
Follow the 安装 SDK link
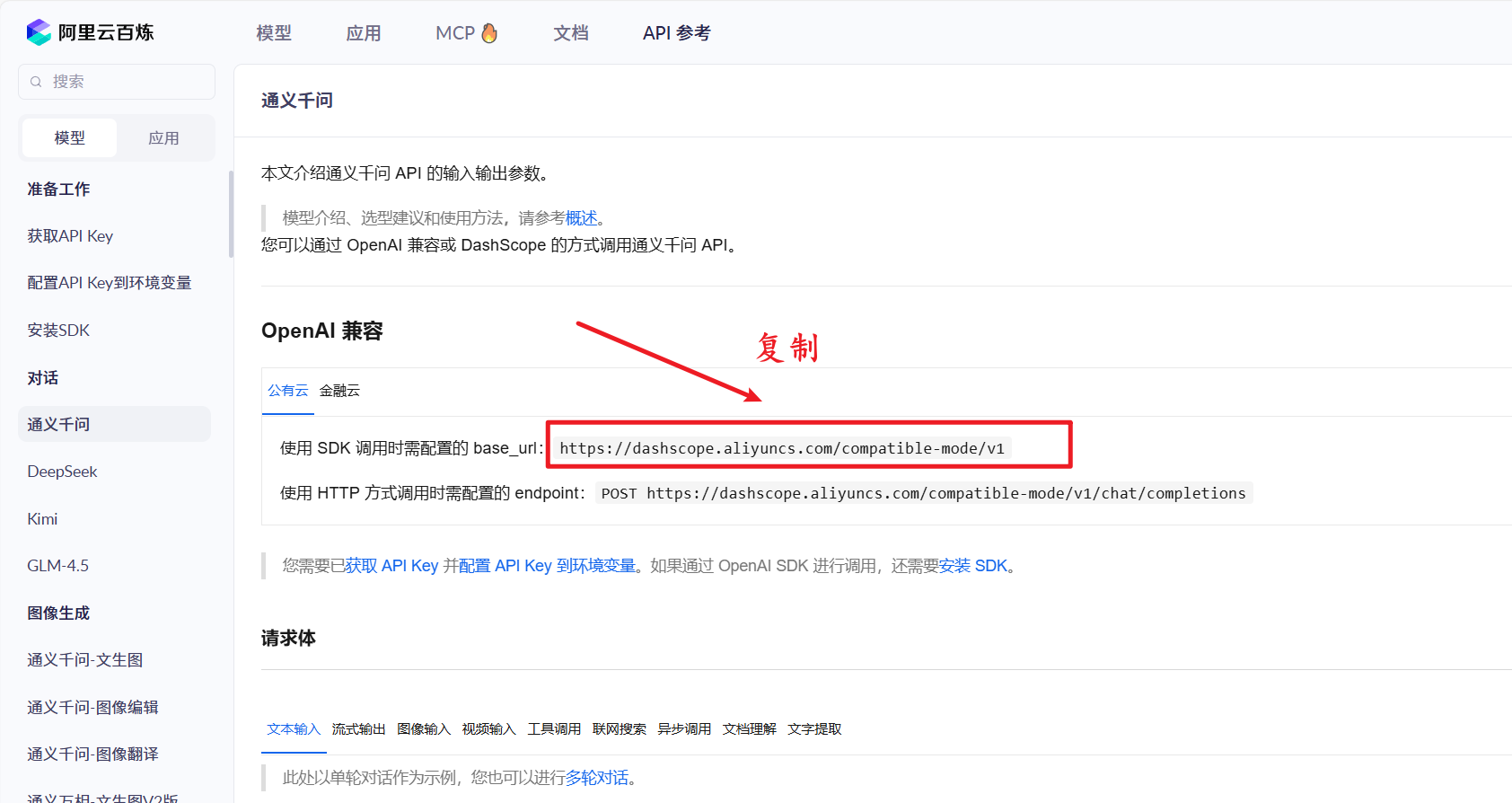coord(973,566)
